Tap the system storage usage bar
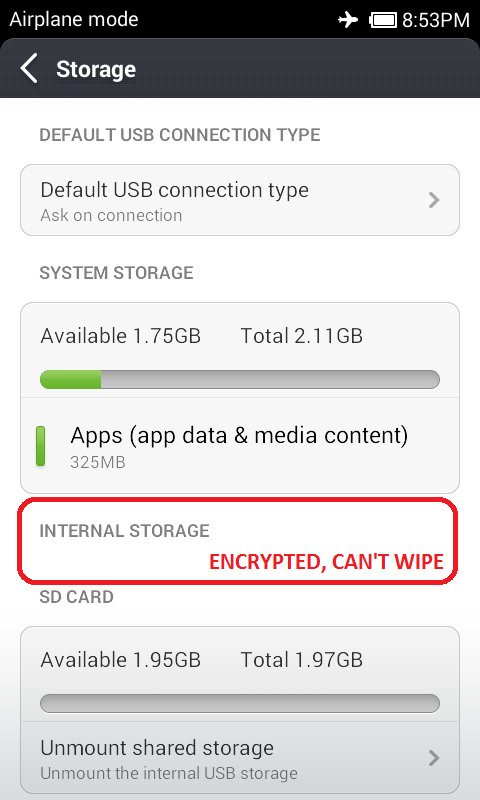This screenshot has width=480, height=800. (240, 380)
